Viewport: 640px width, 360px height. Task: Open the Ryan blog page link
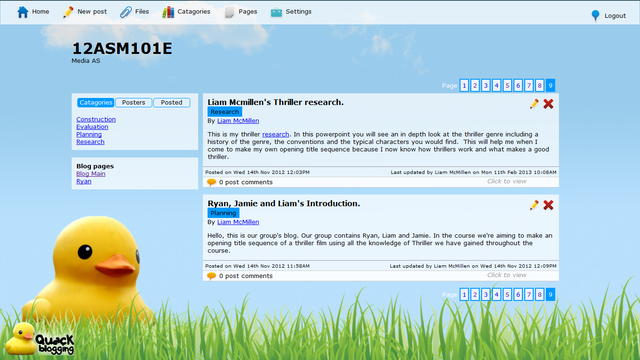pos(84,181)
